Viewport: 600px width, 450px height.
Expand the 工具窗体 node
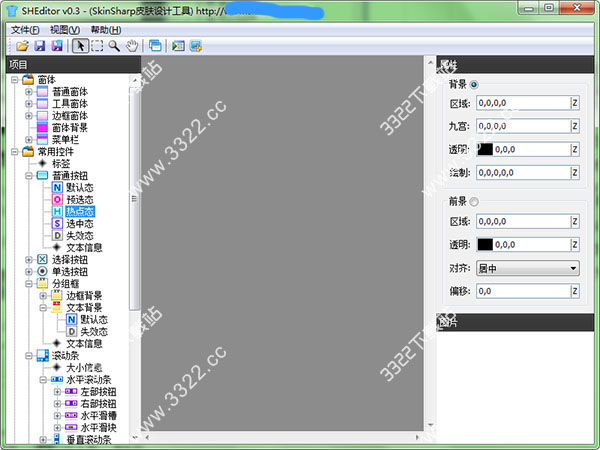click(29, 104)
